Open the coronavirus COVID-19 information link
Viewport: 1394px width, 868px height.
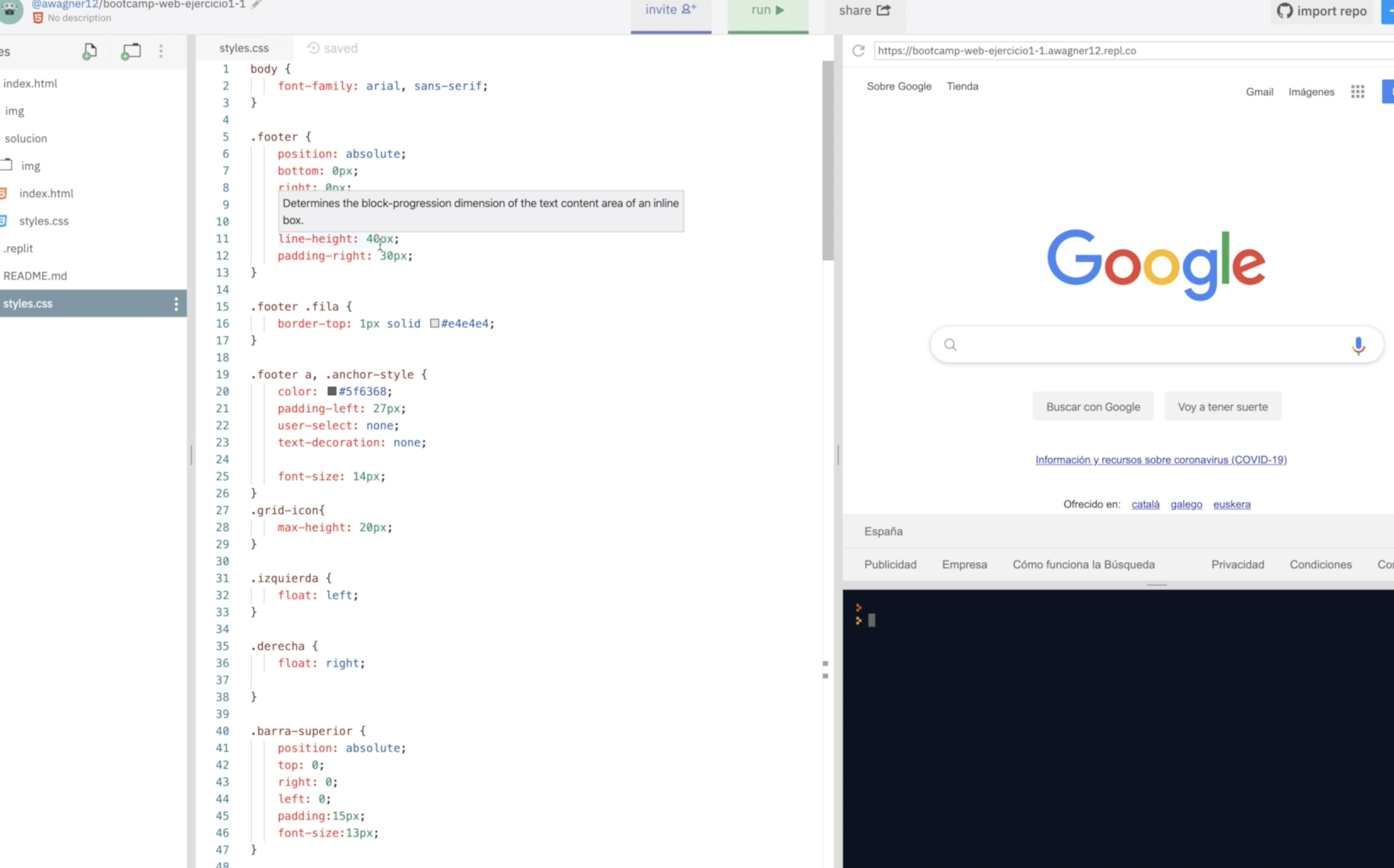[x=1160, y=460]
